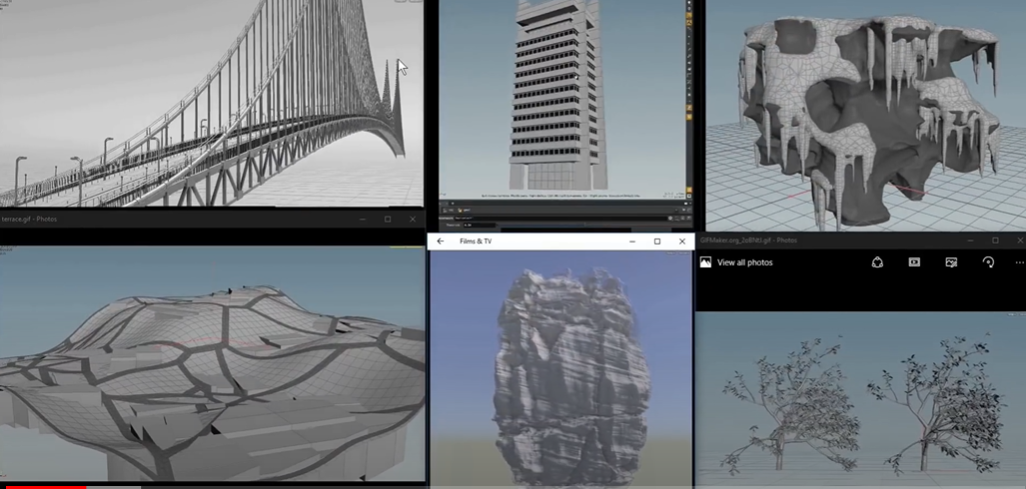Viewport: 1026px width, 489px height.
Task: Minimize the terrace.gif Photos window
Action: [362, 219]
